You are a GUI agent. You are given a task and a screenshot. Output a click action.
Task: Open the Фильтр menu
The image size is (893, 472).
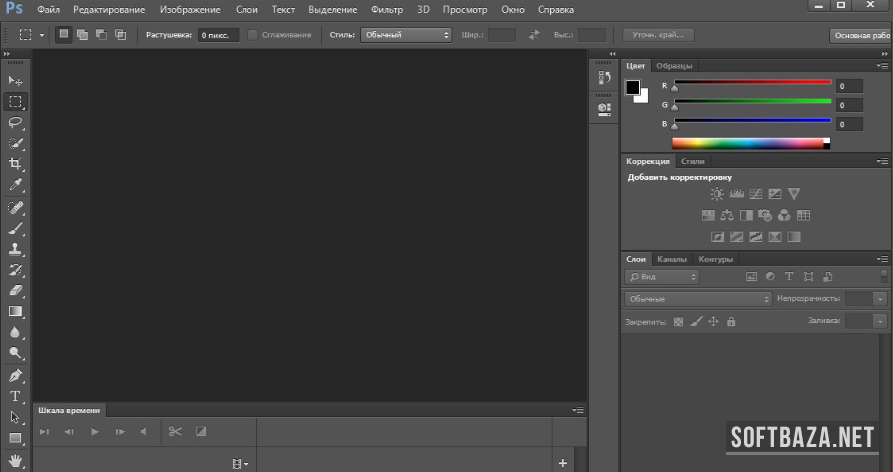click(x=386, y=9)
